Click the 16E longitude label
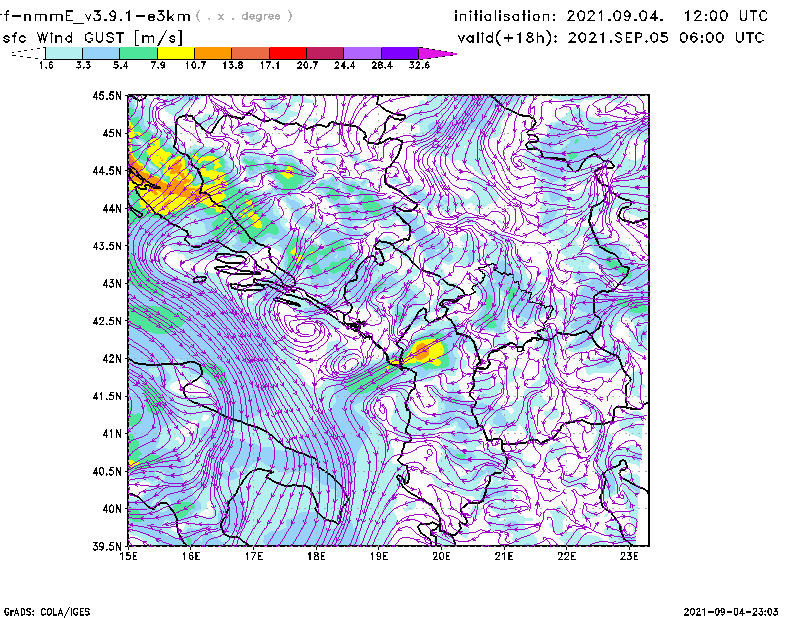The image size is (800, 618). pyautogui.click(x=191, y=556)
